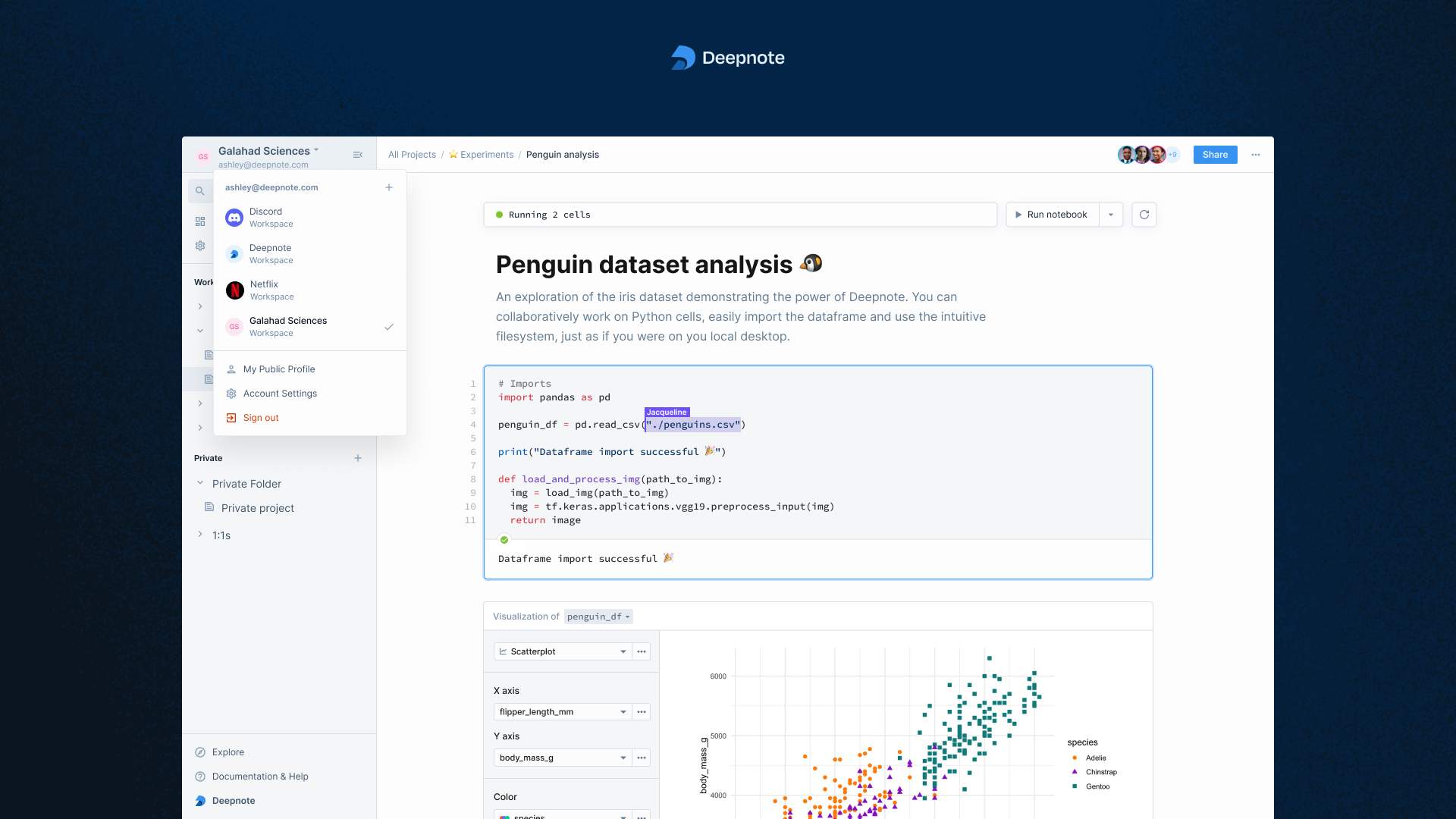
Task: Click the ashley@deepnote.com text in dropdown header
Action: tap(271, 187)
